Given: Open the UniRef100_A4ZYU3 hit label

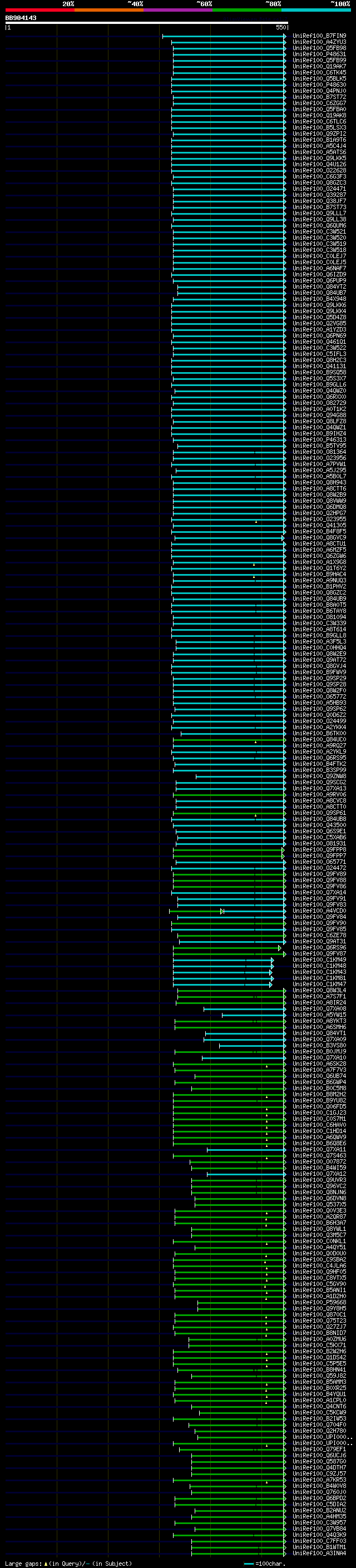Looking at the screenshot, I should pos(319,42).
